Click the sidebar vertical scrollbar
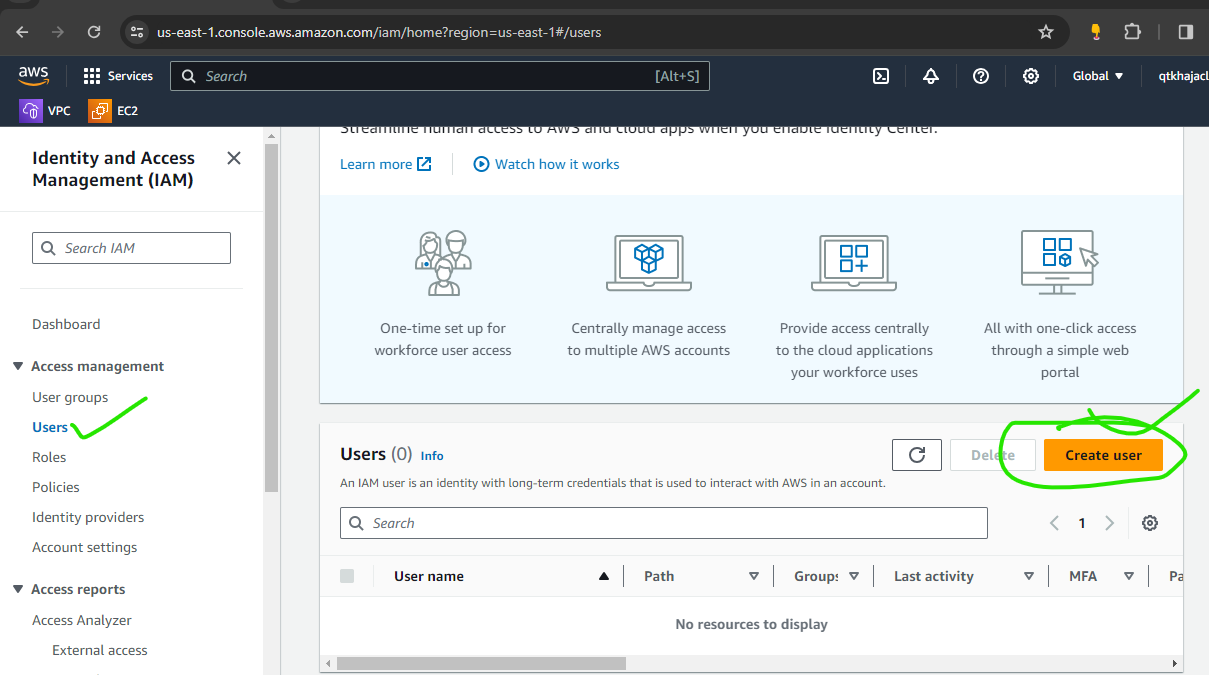The width and height of the screenshot is (1209, 675). coord(272,318)
